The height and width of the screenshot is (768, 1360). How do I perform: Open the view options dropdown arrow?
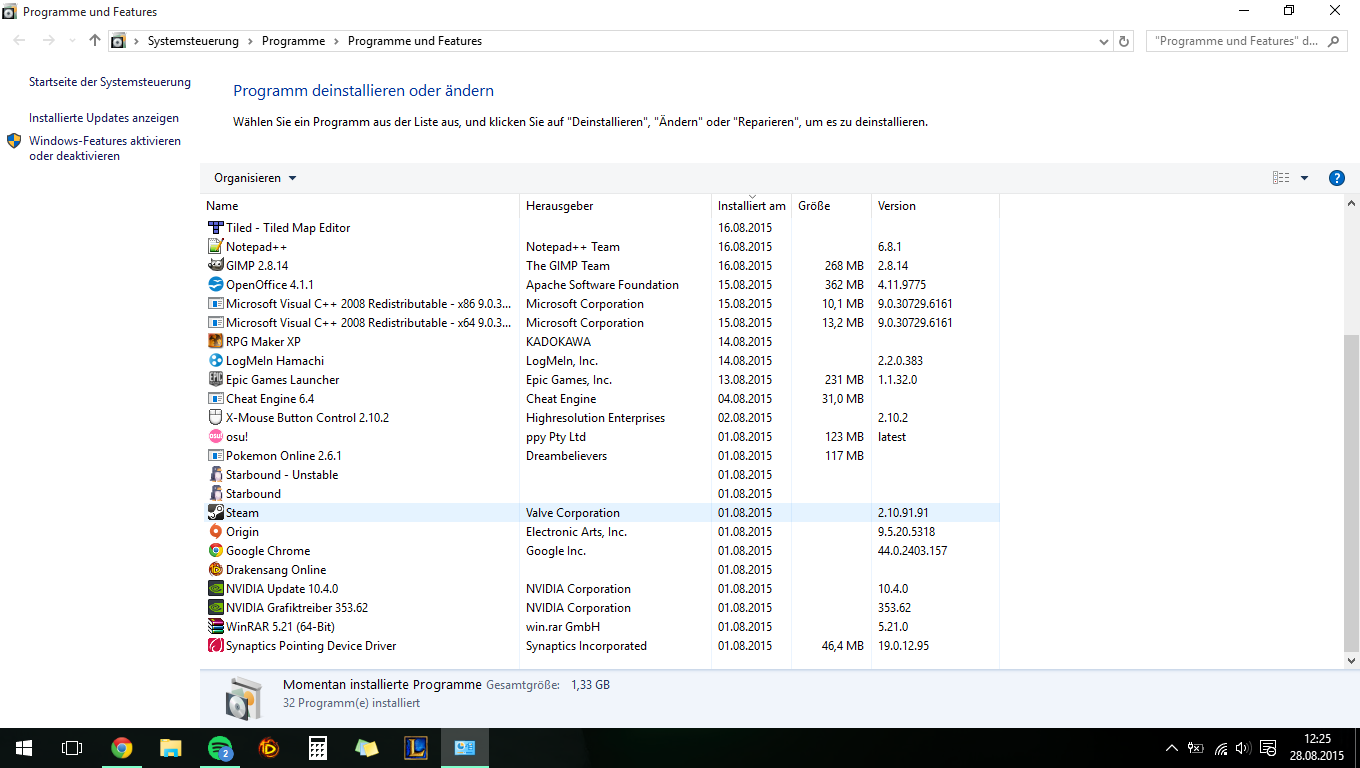tap(1304, 178)
